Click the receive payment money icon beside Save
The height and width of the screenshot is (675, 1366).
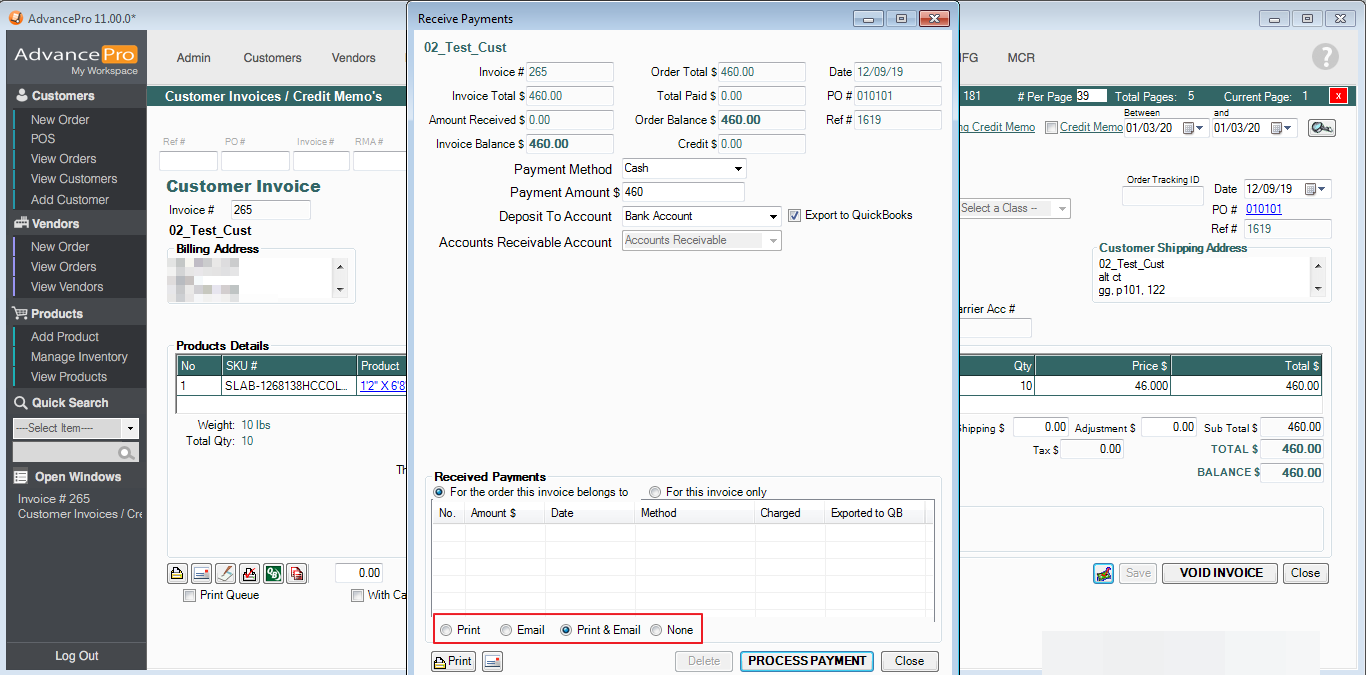(1104, 573)
